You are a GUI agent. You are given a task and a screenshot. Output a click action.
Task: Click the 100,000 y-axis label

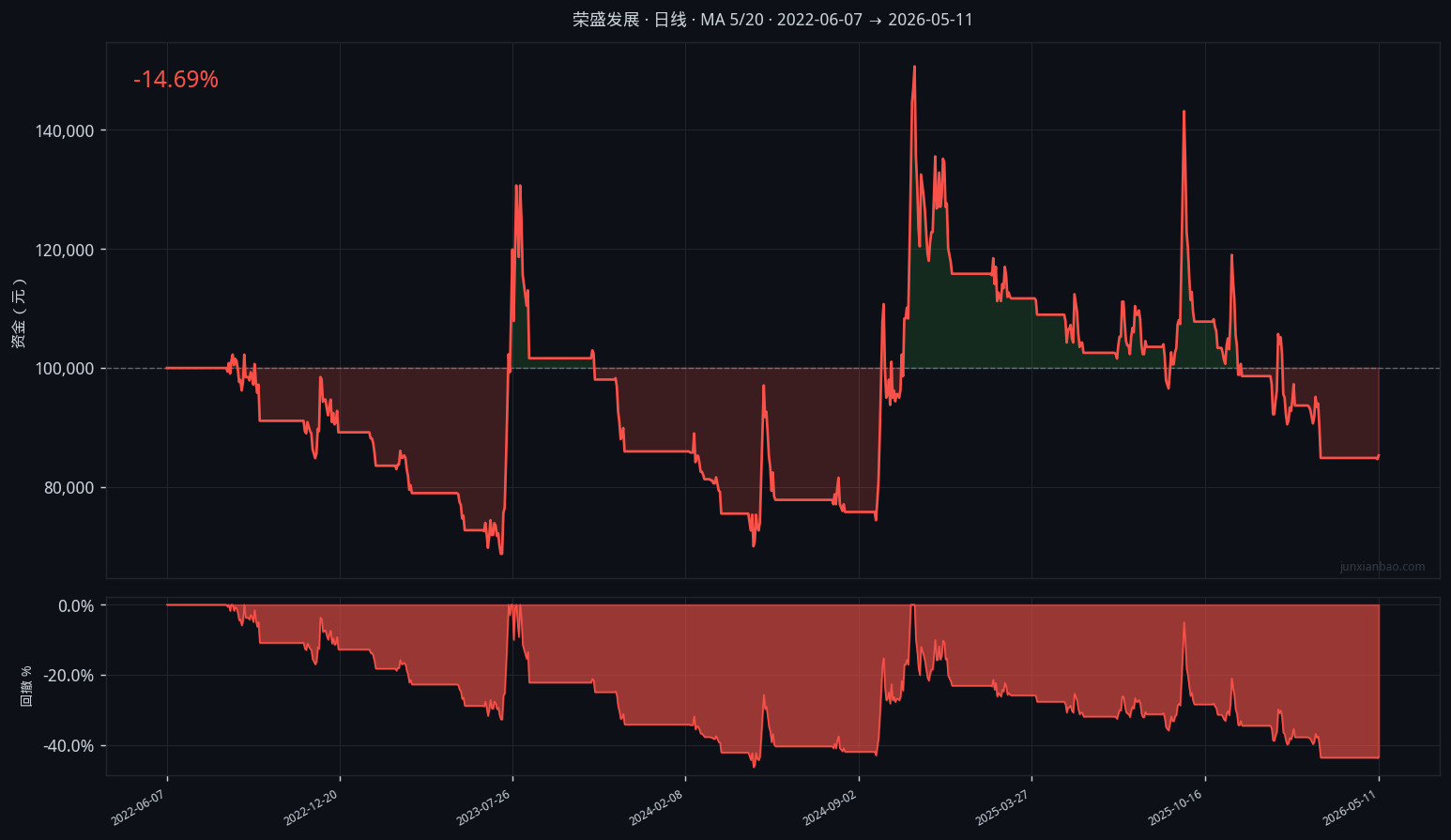pos(65,369)
